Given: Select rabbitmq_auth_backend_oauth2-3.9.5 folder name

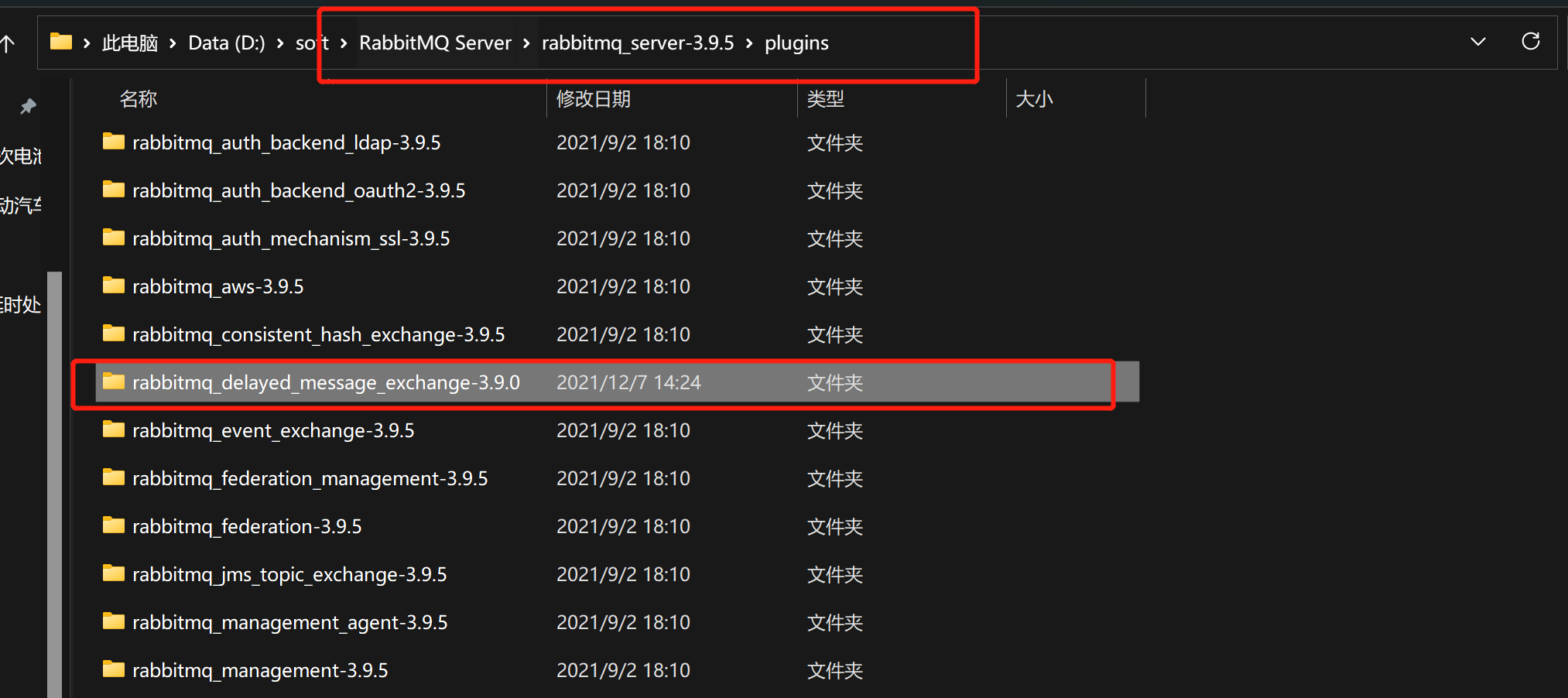Looking at the screenshot, I should point(299,191).
